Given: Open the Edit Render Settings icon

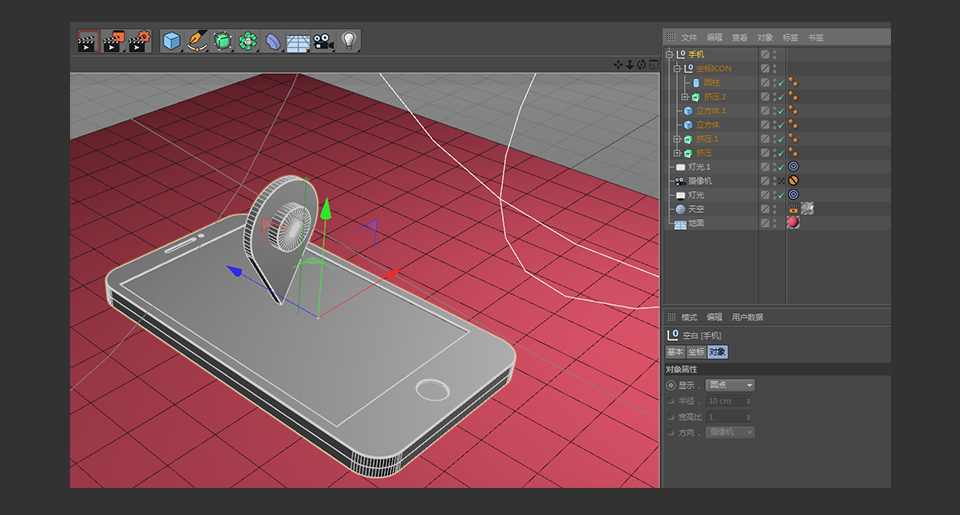Looking at the screenshot, I should pyautogui.click(x=139, y=41).
